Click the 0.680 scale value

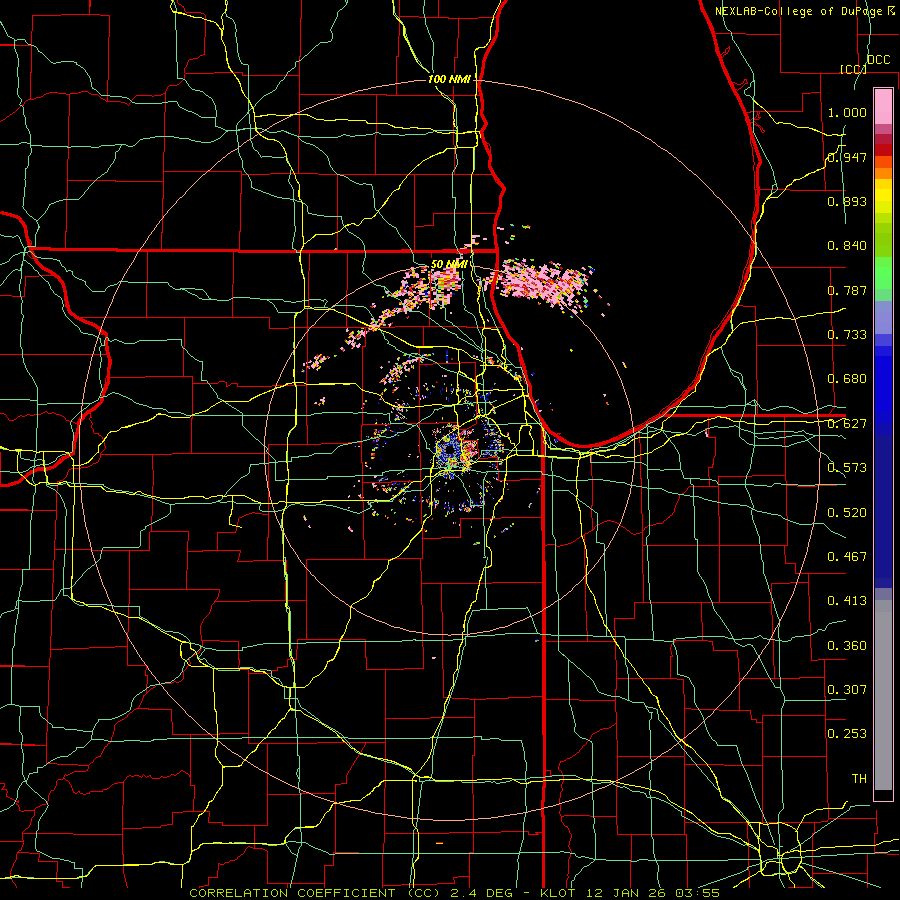(x=847, y=379)
